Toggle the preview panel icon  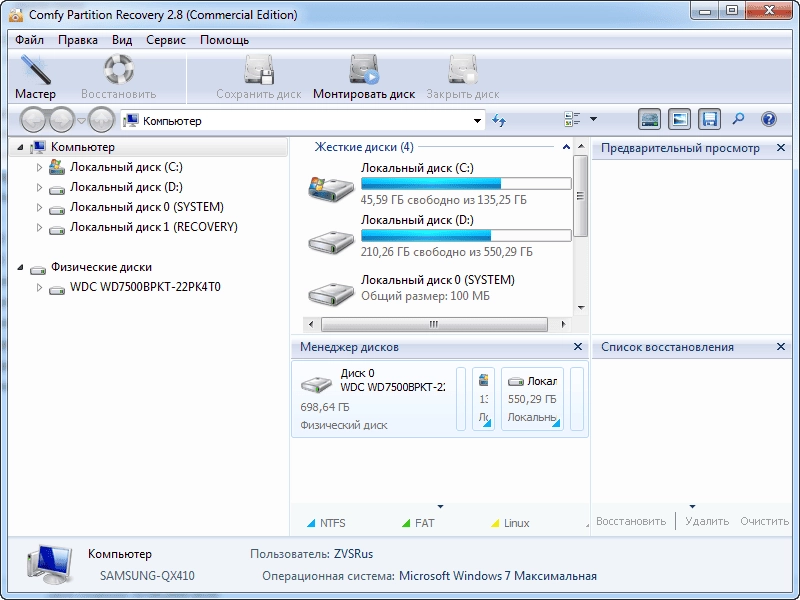click(680, 119)
